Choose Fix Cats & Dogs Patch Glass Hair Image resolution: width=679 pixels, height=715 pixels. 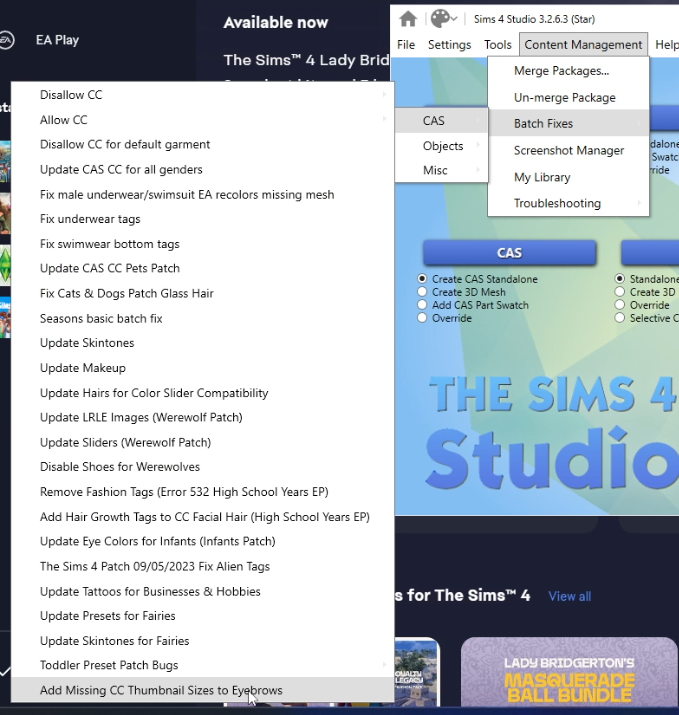202,293
